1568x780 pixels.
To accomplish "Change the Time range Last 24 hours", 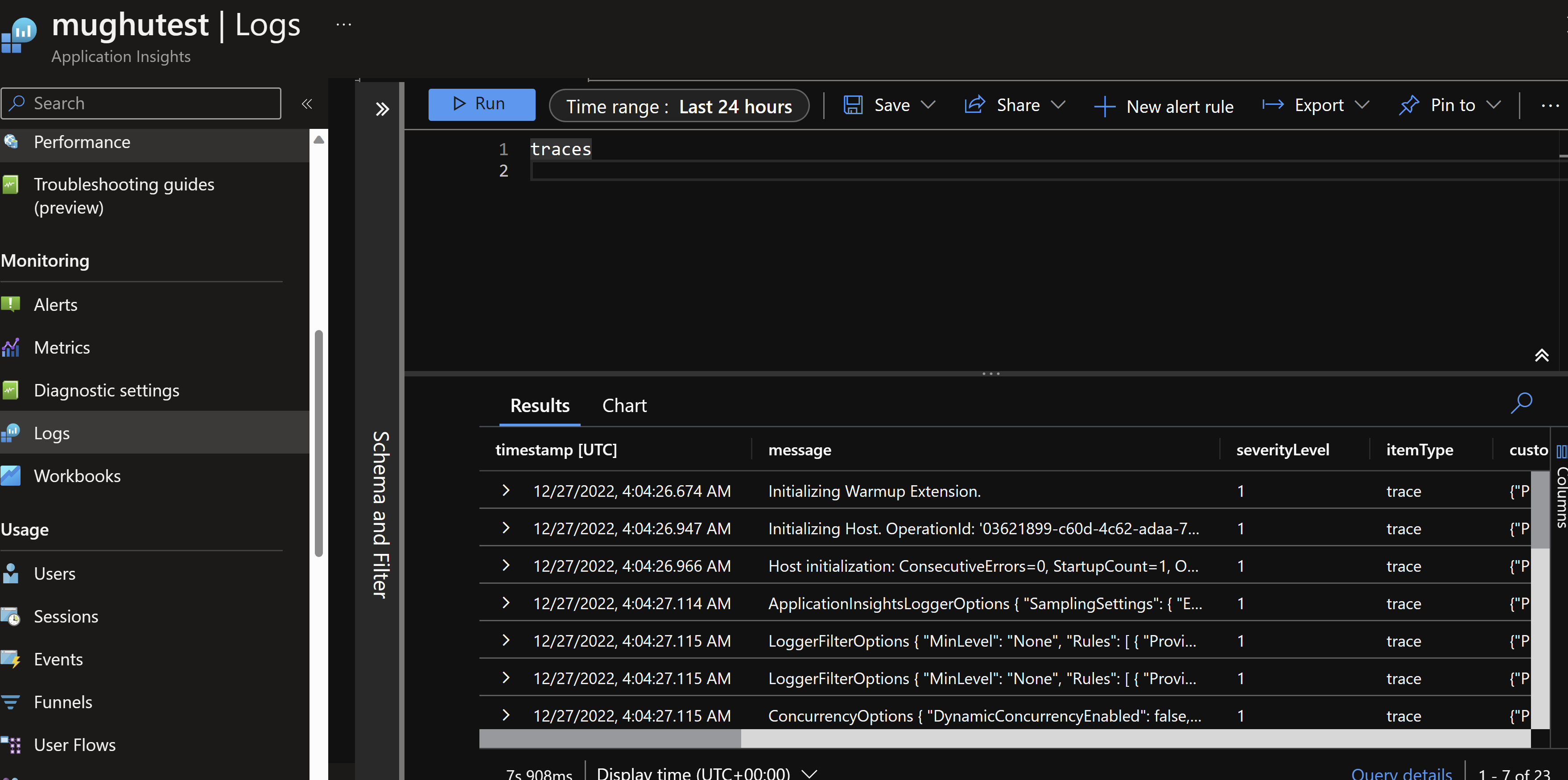I will (x=679, y=106).
